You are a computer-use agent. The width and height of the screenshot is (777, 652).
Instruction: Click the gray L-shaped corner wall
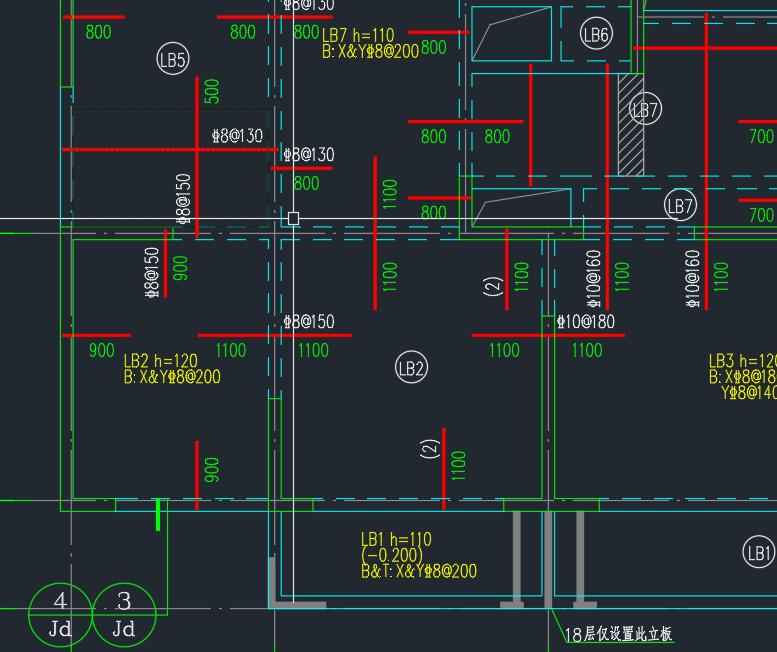[x=297, y=583]
